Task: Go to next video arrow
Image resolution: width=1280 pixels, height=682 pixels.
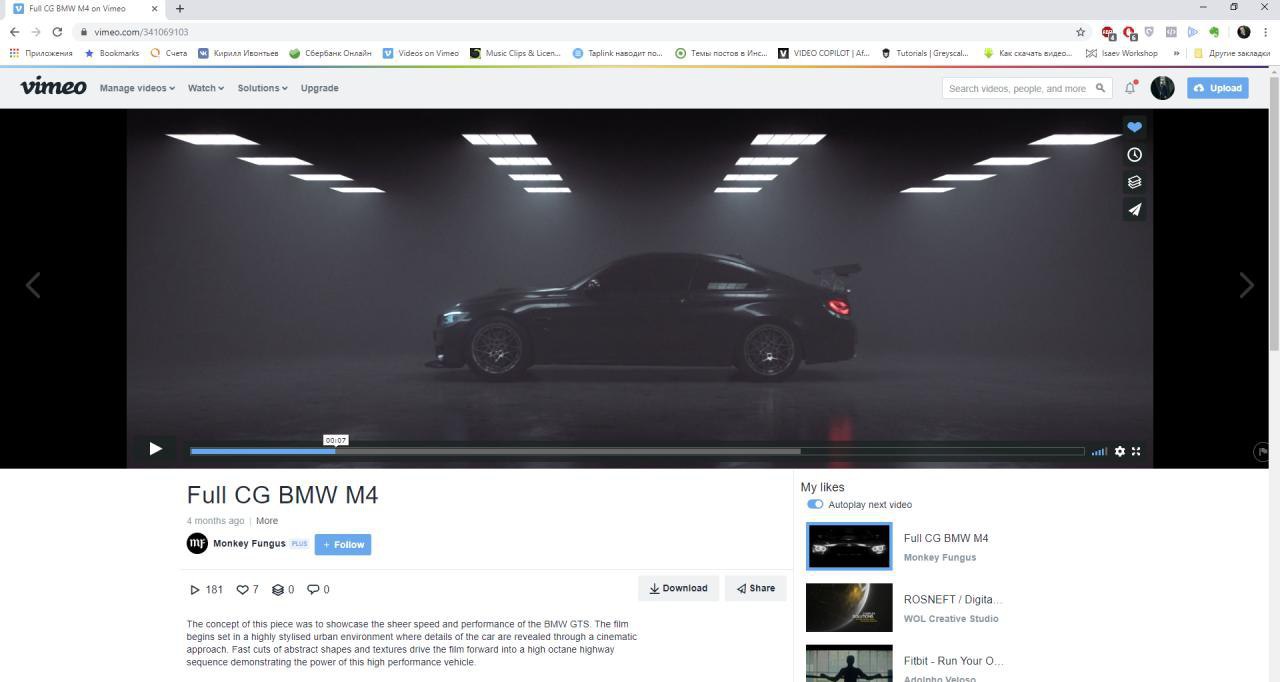Action: coord(1246,285)
